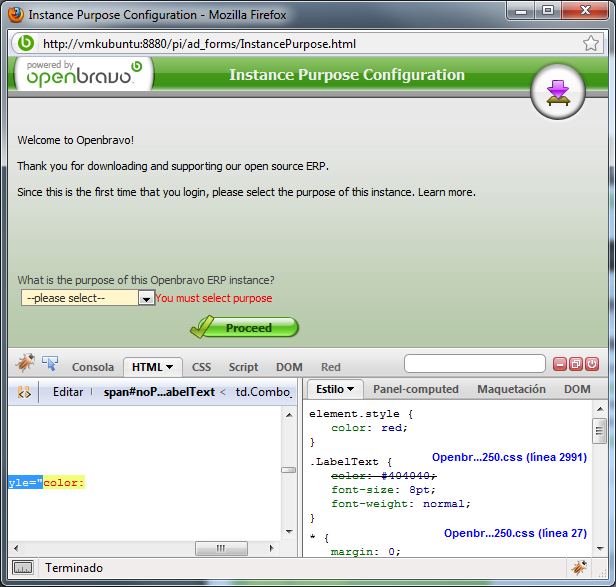Open Openbr...250.css (línea 27) source link
The width and height of the screenshot is (616, 587).
[x=515, y=533]
